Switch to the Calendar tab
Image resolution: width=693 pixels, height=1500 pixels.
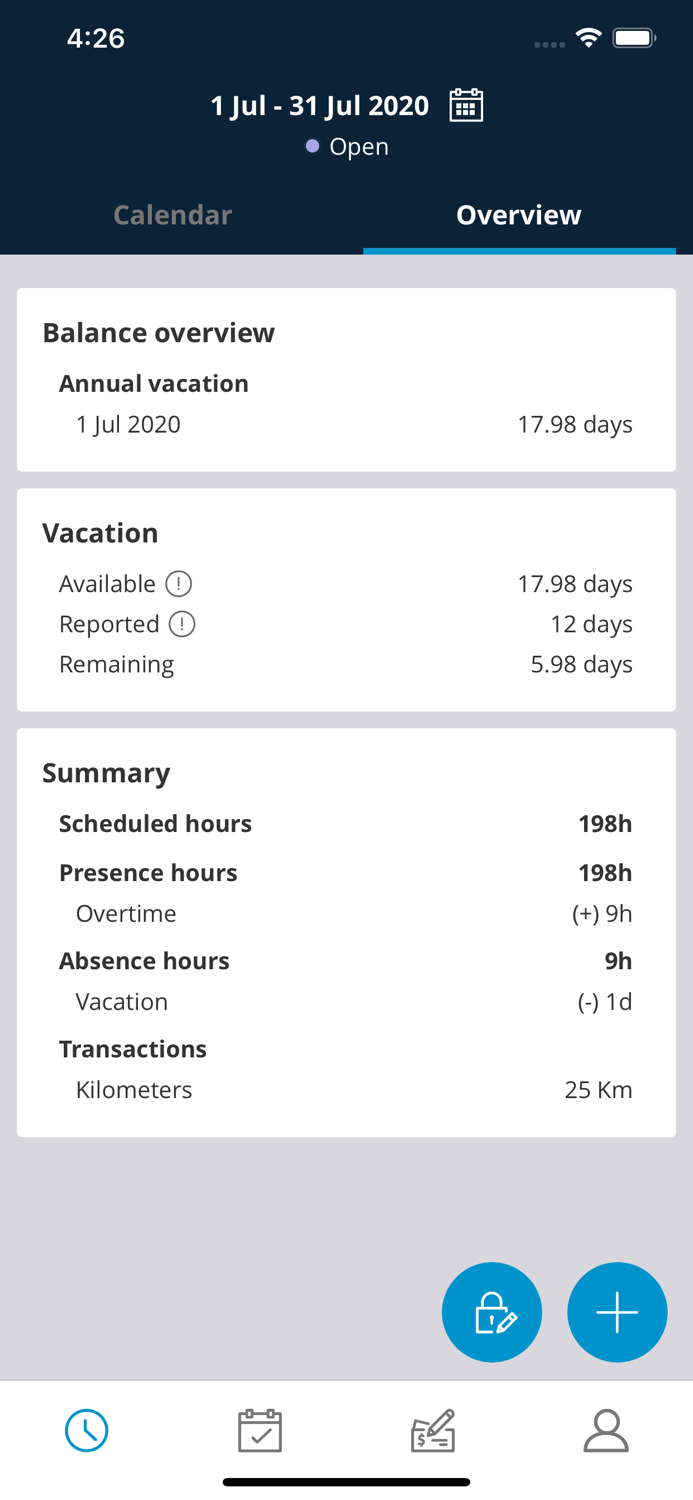pos(172,214)
